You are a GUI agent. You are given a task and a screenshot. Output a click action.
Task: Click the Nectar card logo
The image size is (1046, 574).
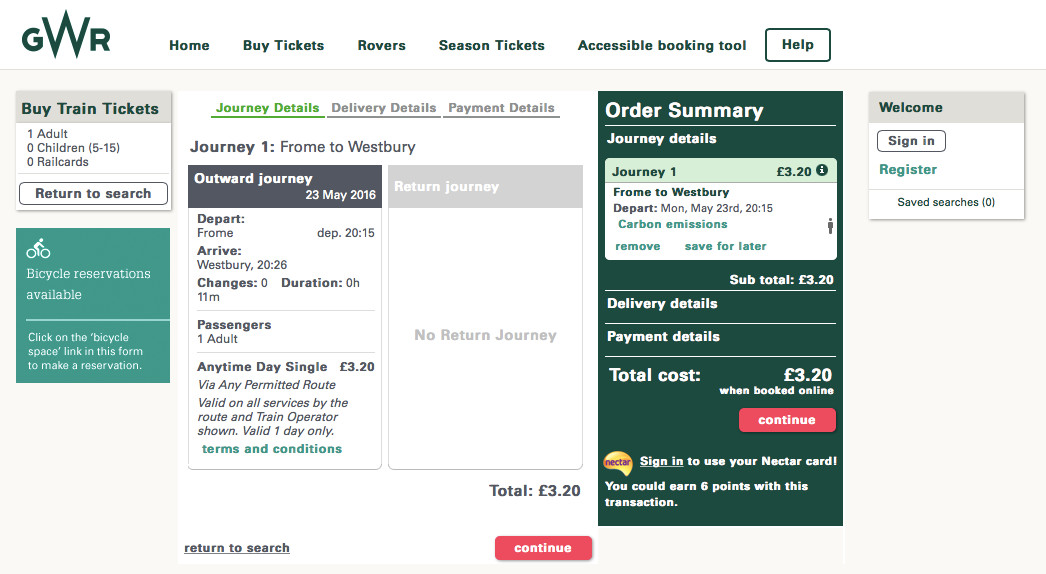coord(618,462)
